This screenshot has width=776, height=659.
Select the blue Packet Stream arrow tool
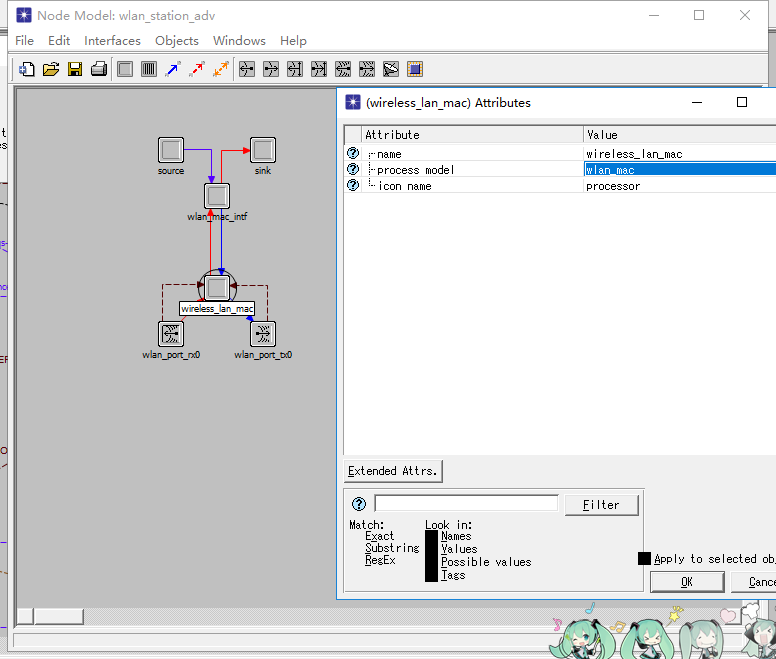tap(173, 69)
